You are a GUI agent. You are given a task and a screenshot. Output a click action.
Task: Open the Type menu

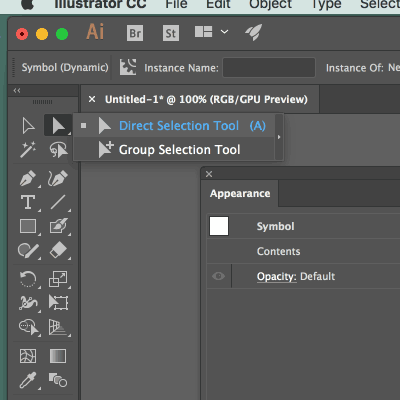(326, 5)
